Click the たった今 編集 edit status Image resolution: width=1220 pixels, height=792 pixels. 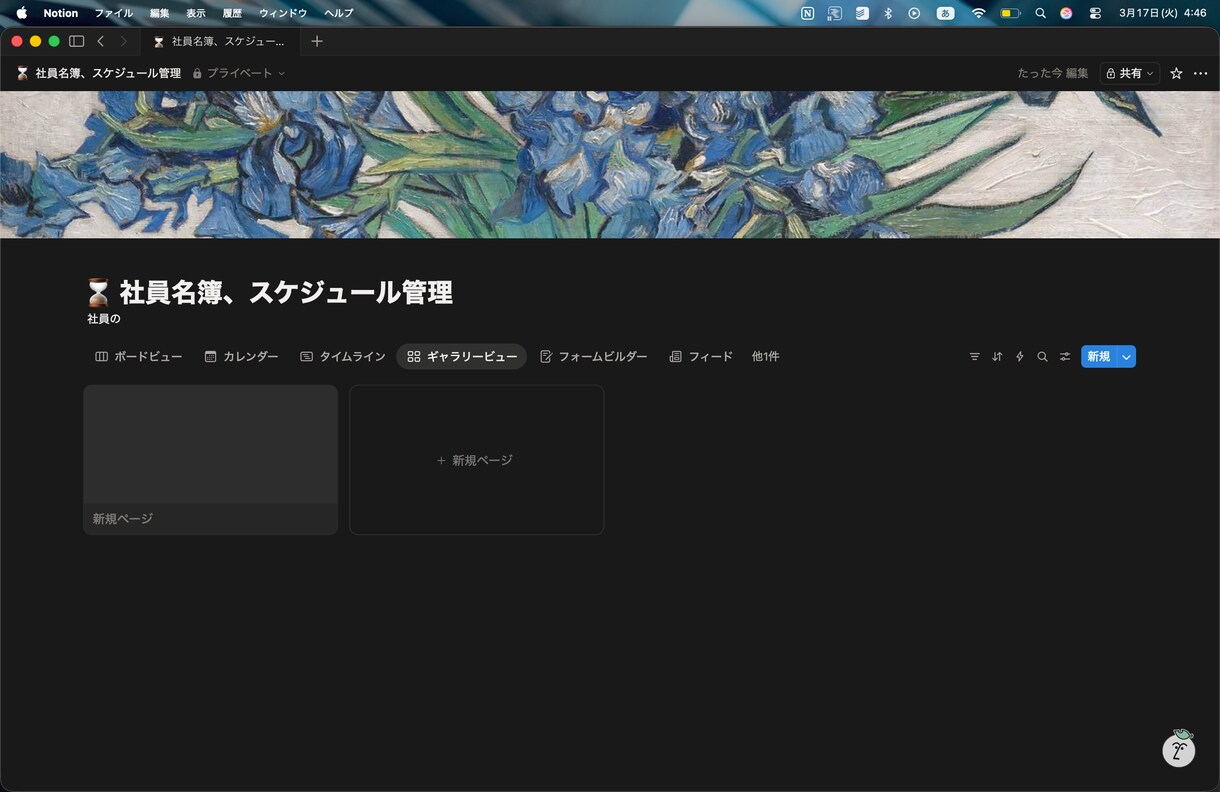pos(1052,73)
